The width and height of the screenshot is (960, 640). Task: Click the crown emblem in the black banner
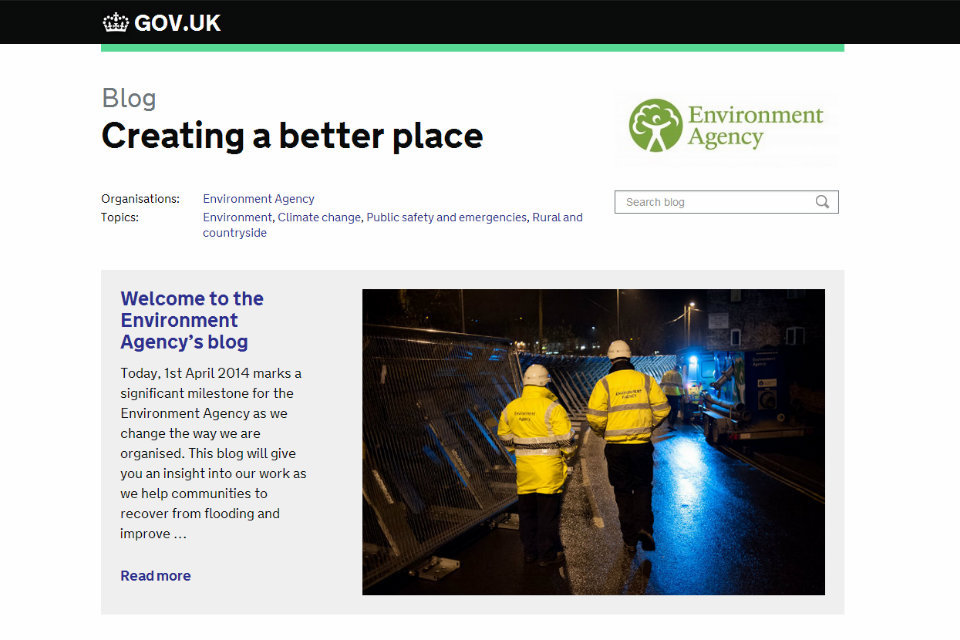tap(114, 21)
